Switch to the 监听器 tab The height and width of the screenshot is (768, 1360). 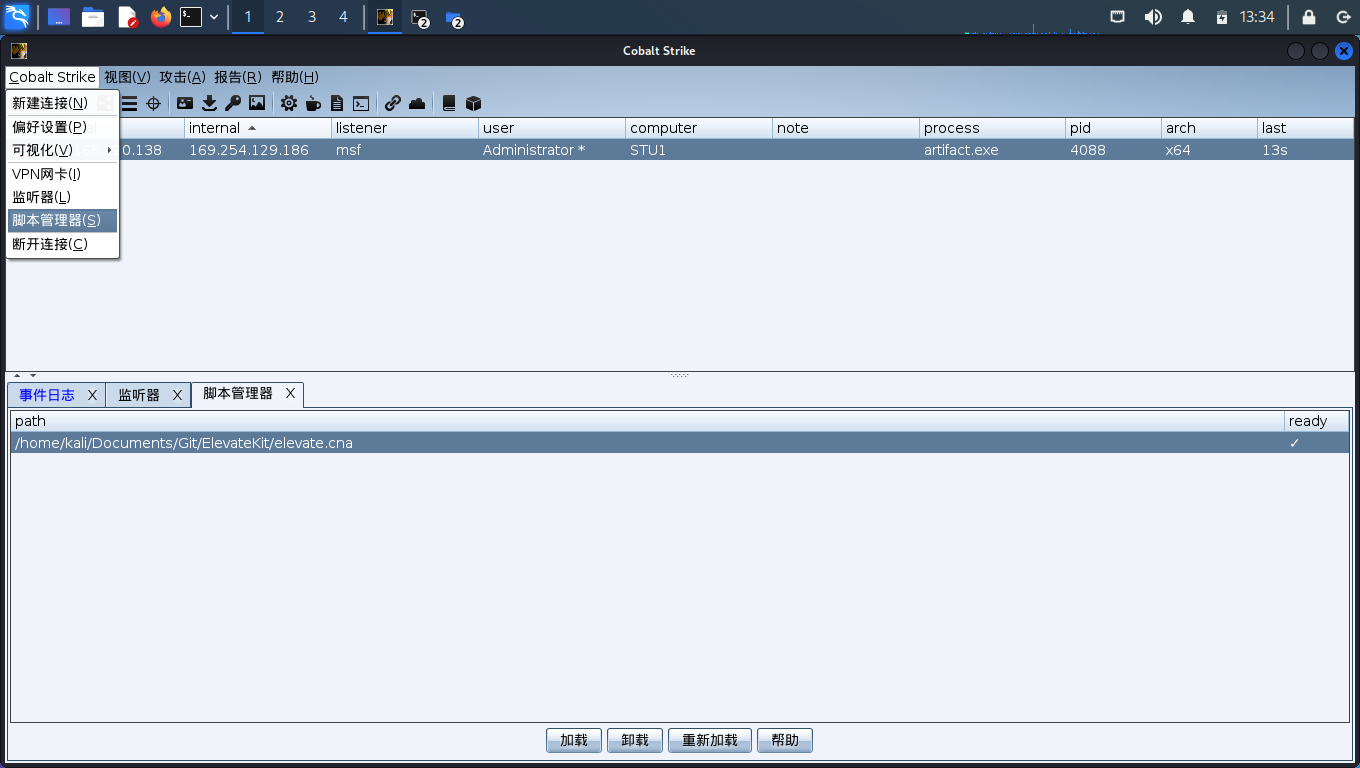tap(139, 395)
